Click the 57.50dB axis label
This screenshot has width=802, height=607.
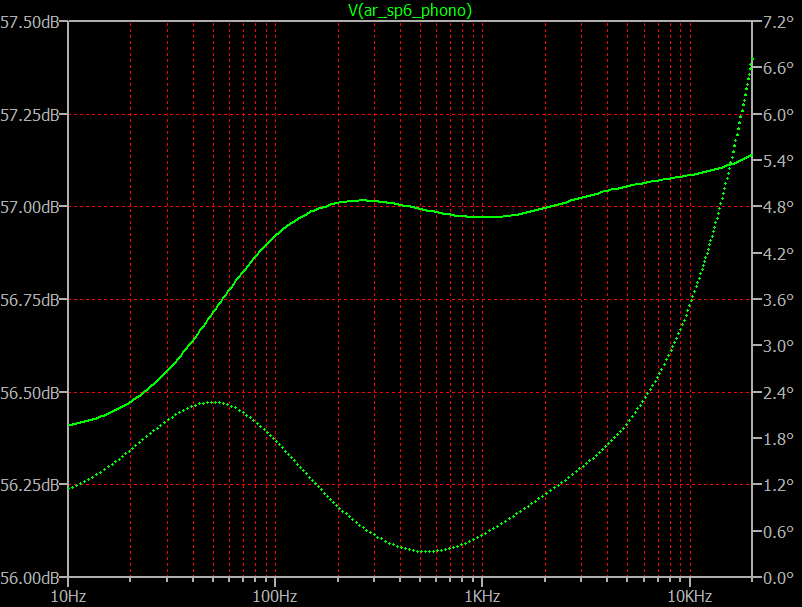point(30,23)
